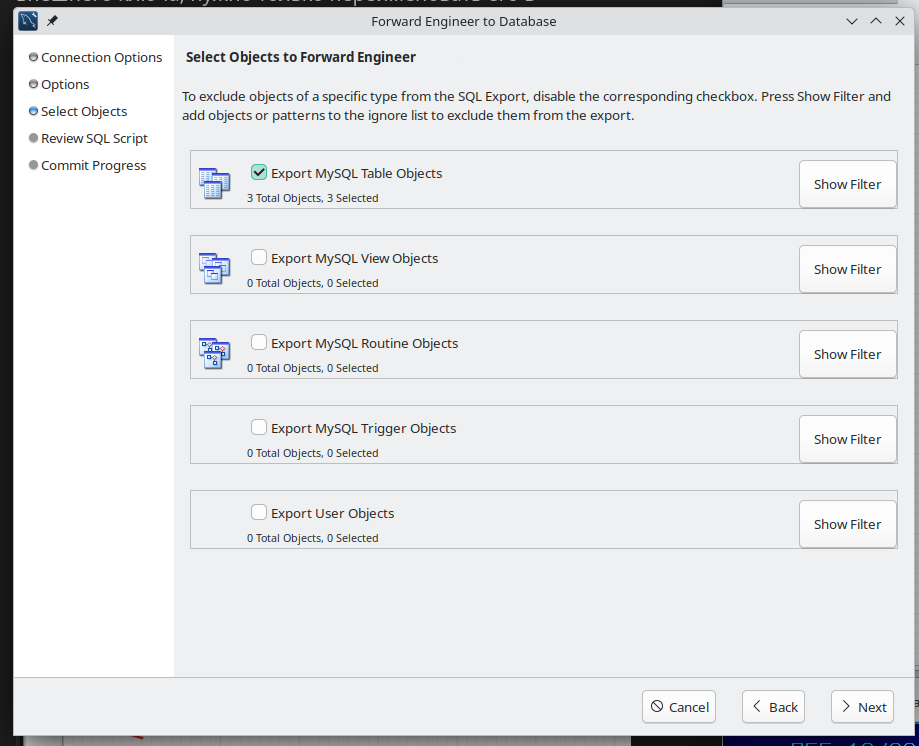Image resolution: width=919 pixels, height=746 pixels.
Task: Open Show Filter for View Objects
Action: (x=847, y=269)
